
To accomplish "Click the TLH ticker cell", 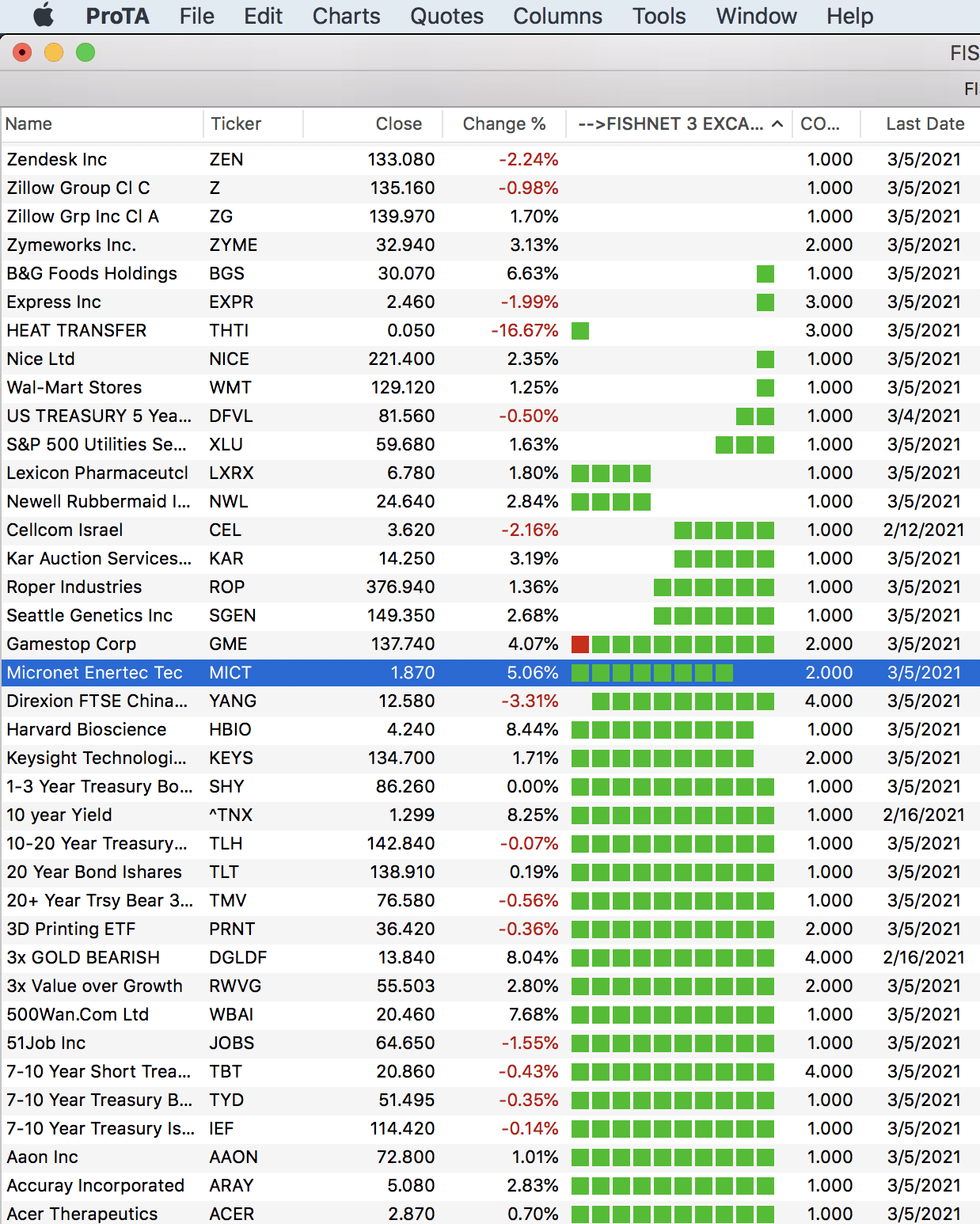I will (226, 843).
